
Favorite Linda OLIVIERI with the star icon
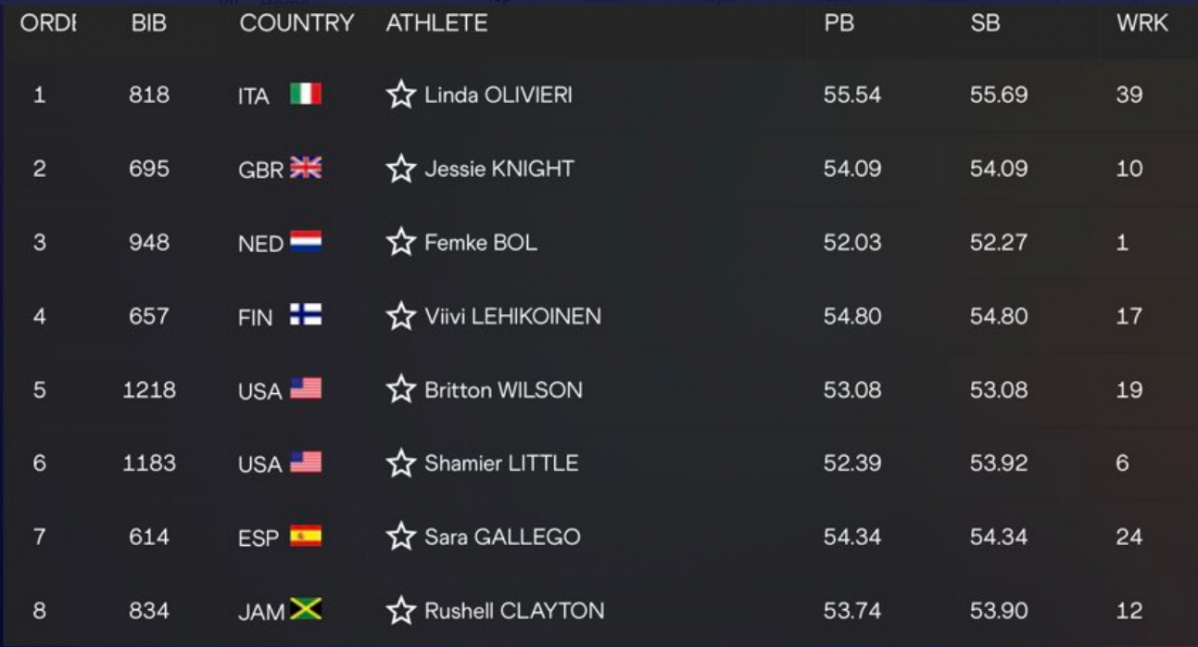click(401, 95)
